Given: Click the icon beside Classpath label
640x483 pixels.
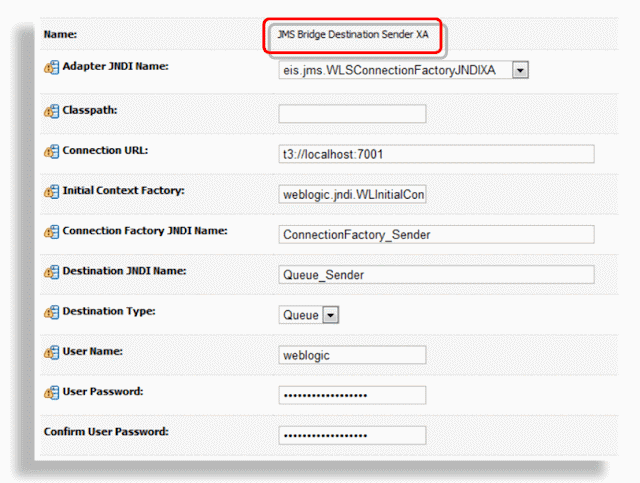Looking at the screenshot, I should tap(51, 111).
